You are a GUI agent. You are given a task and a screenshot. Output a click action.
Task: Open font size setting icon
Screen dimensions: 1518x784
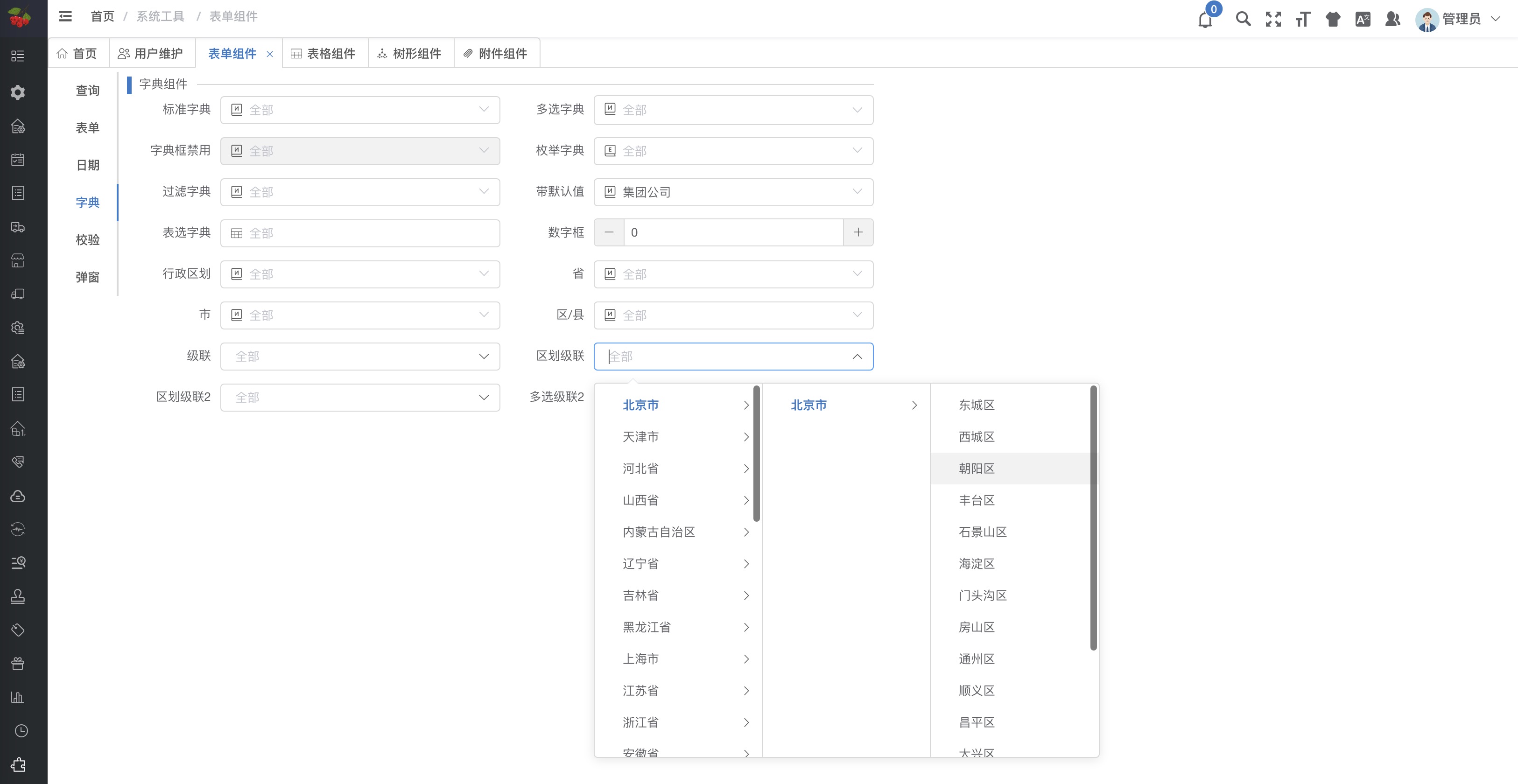coord(1302,19)
